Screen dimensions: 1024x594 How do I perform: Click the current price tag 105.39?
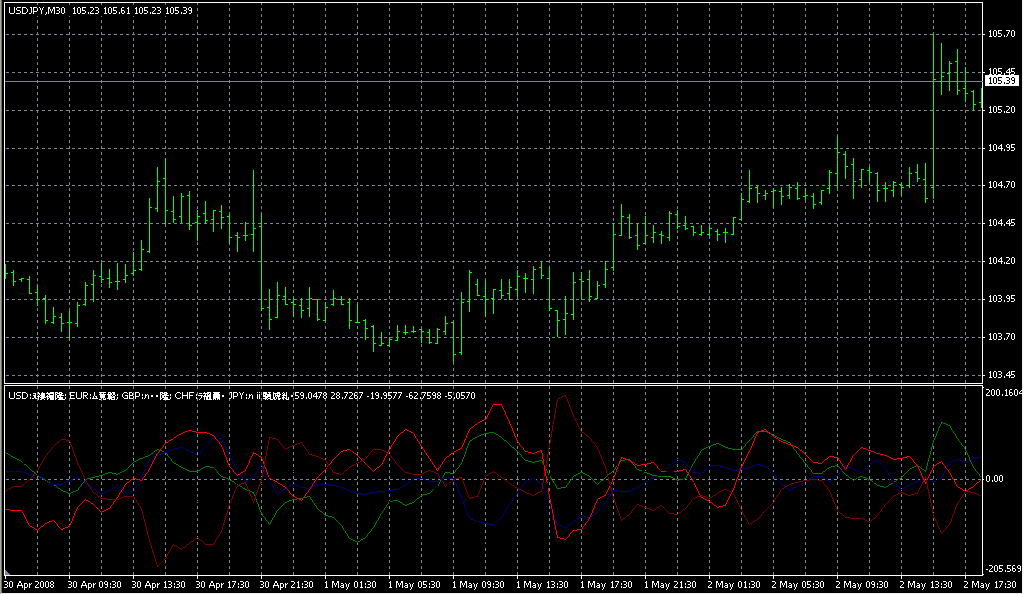coord(1002,80)
